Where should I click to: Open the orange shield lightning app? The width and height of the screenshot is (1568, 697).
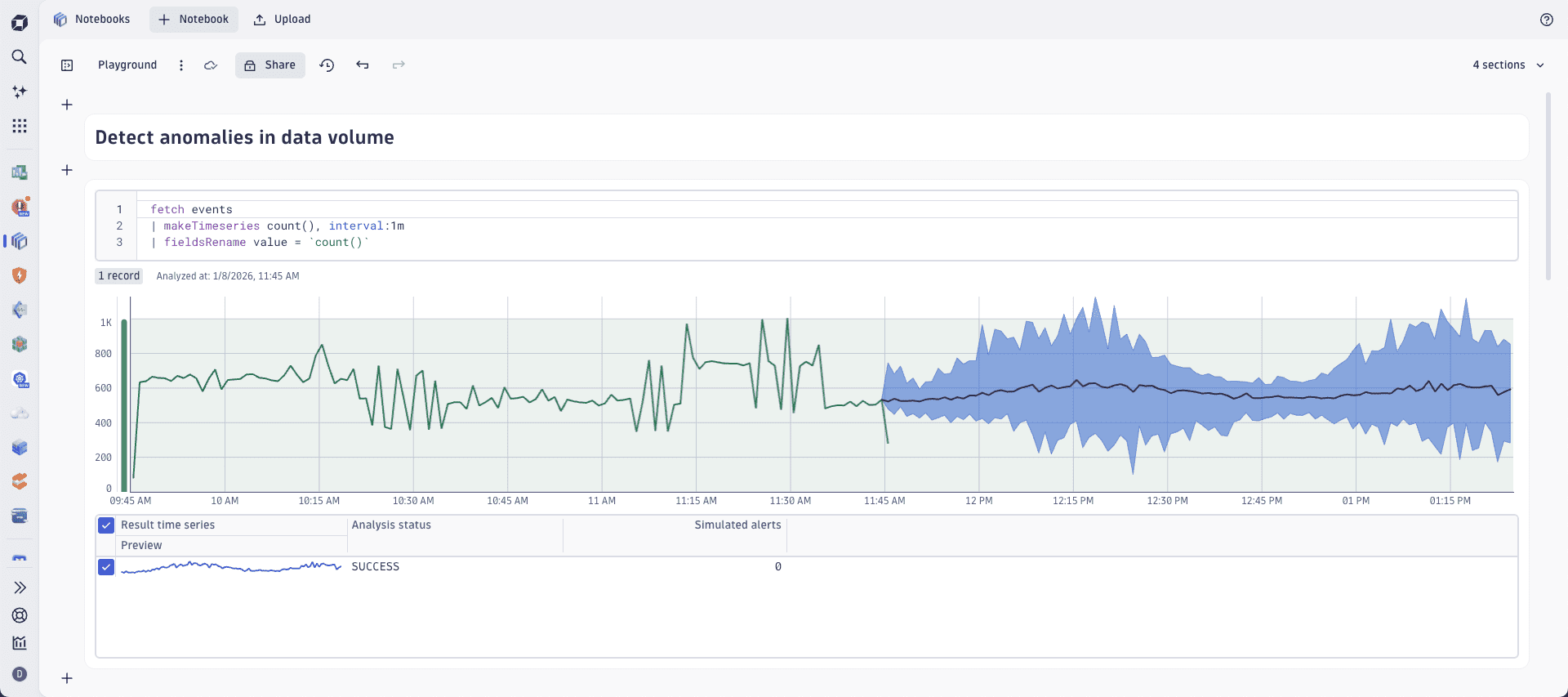[20, 275]
